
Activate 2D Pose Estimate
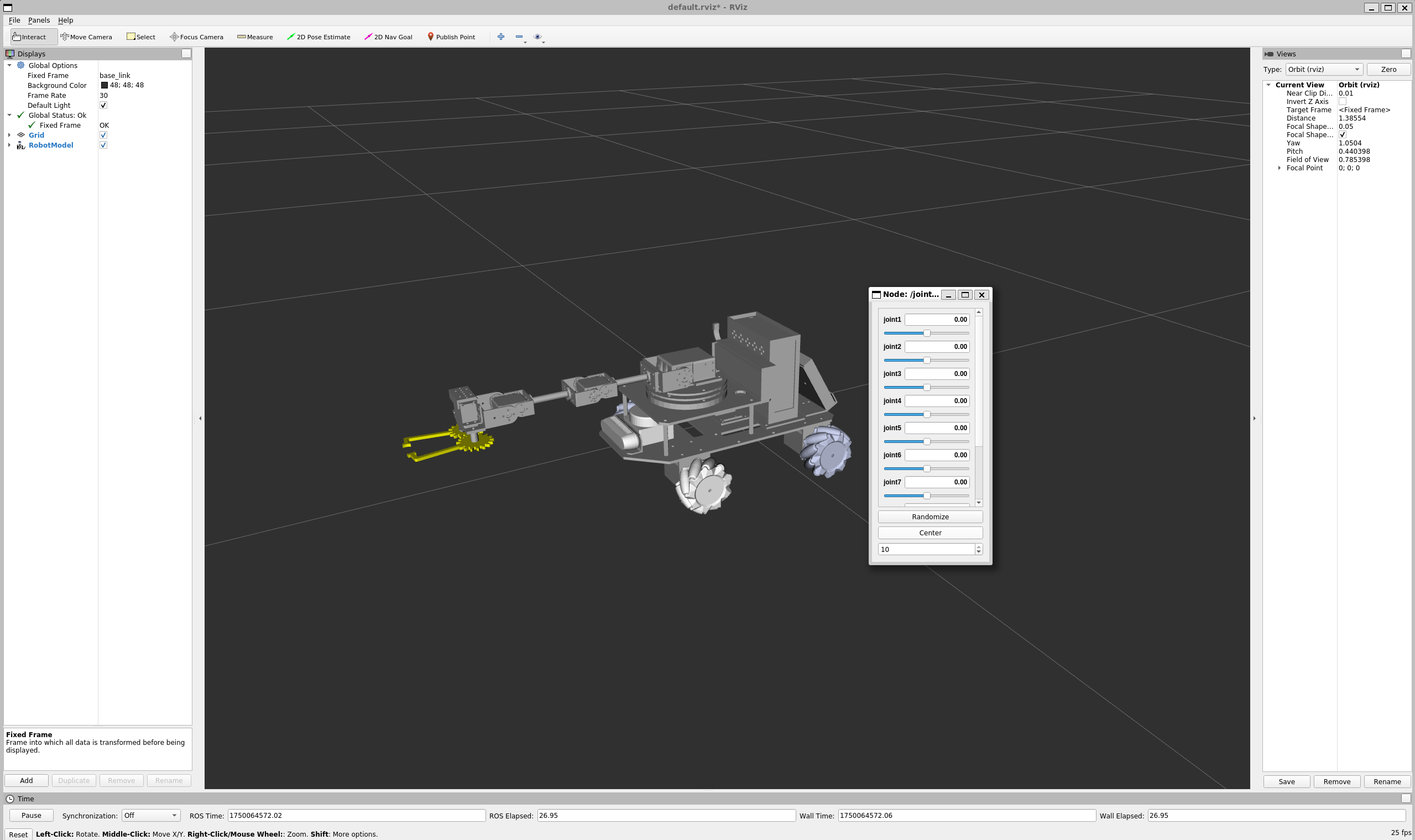[x=318, y=36]
